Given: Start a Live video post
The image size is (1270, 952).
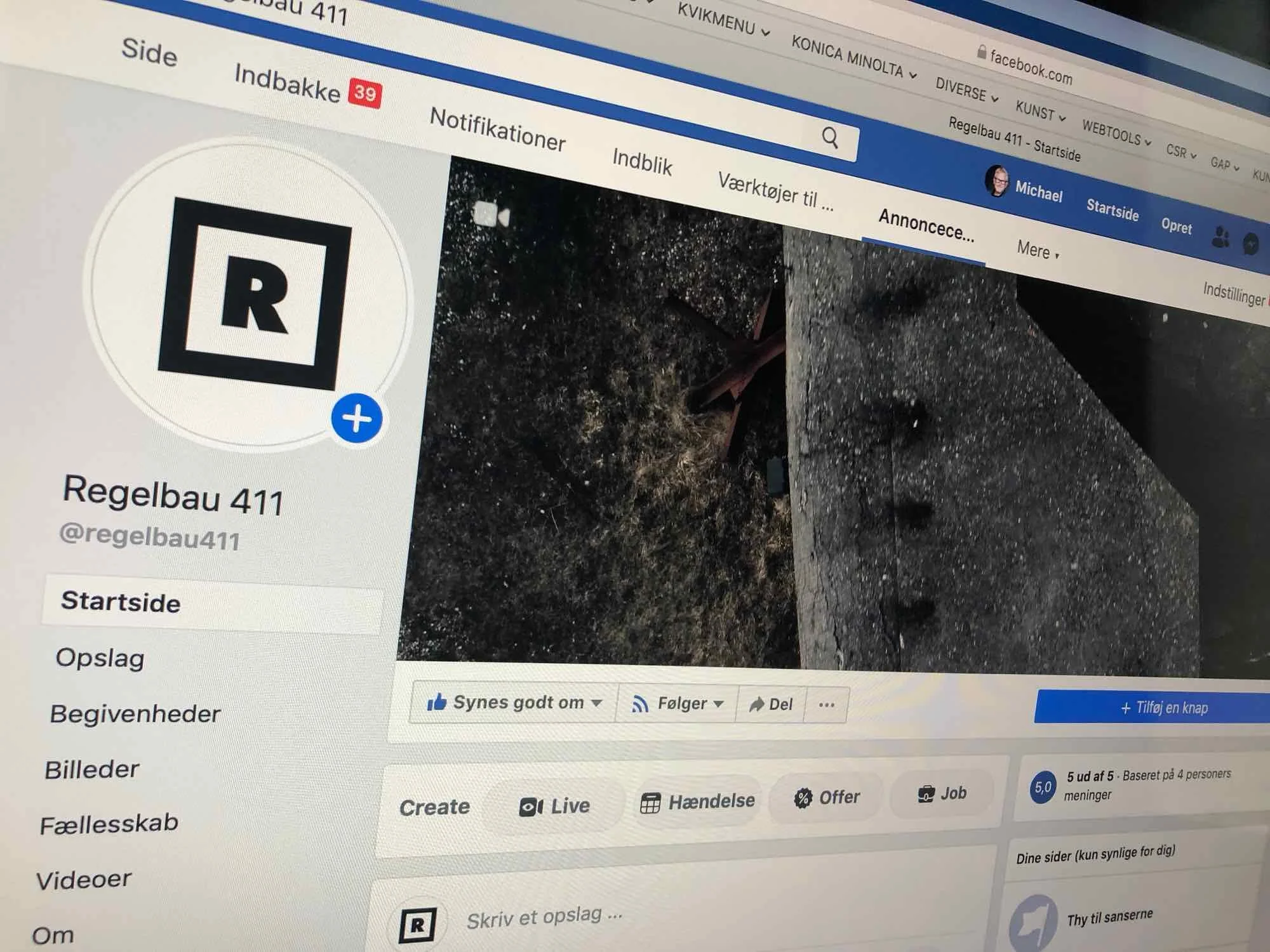Looking at the screenshot, I should click(554, 806).
